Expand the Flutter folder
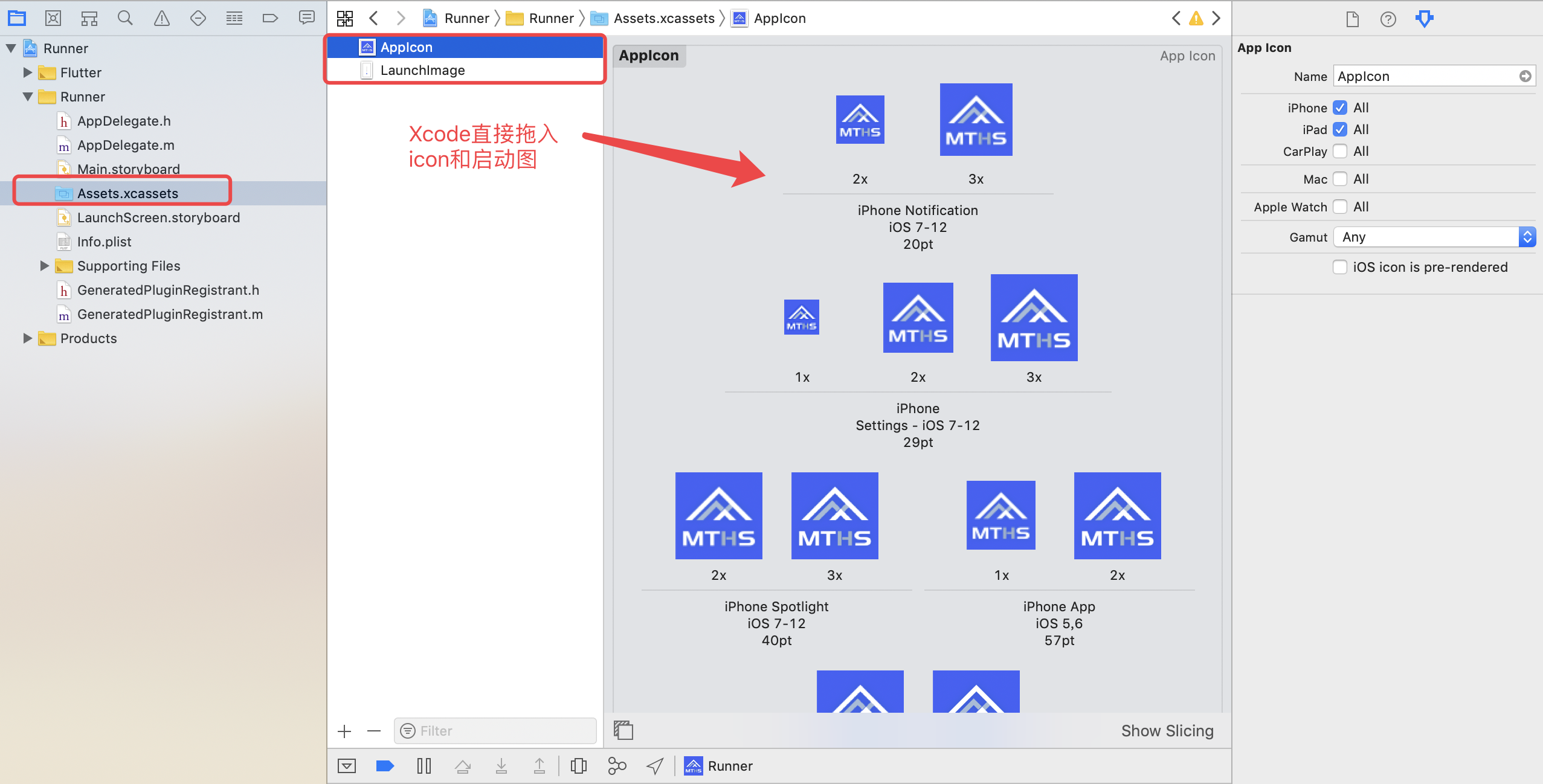The width and height of the screenshot is (1543, 784). (x=27, y=72)
